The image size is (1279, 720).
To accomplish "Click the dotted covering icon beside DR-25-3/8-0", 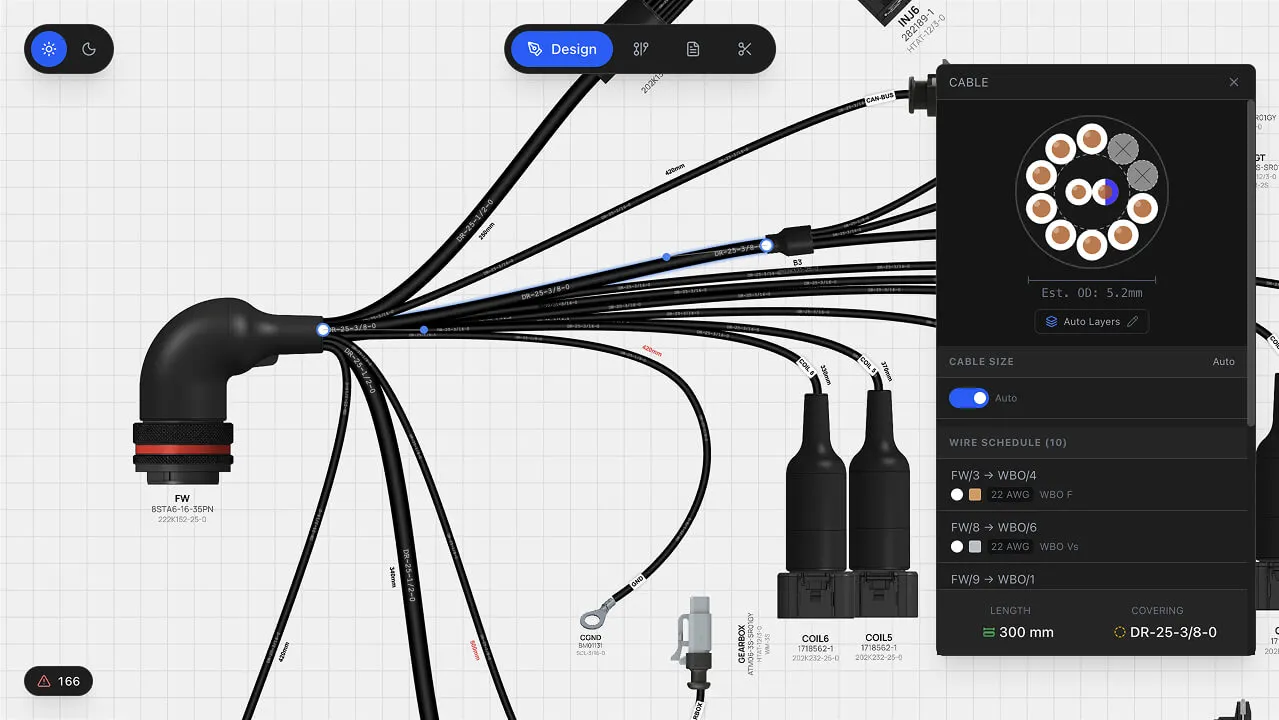I will 1119,632.
